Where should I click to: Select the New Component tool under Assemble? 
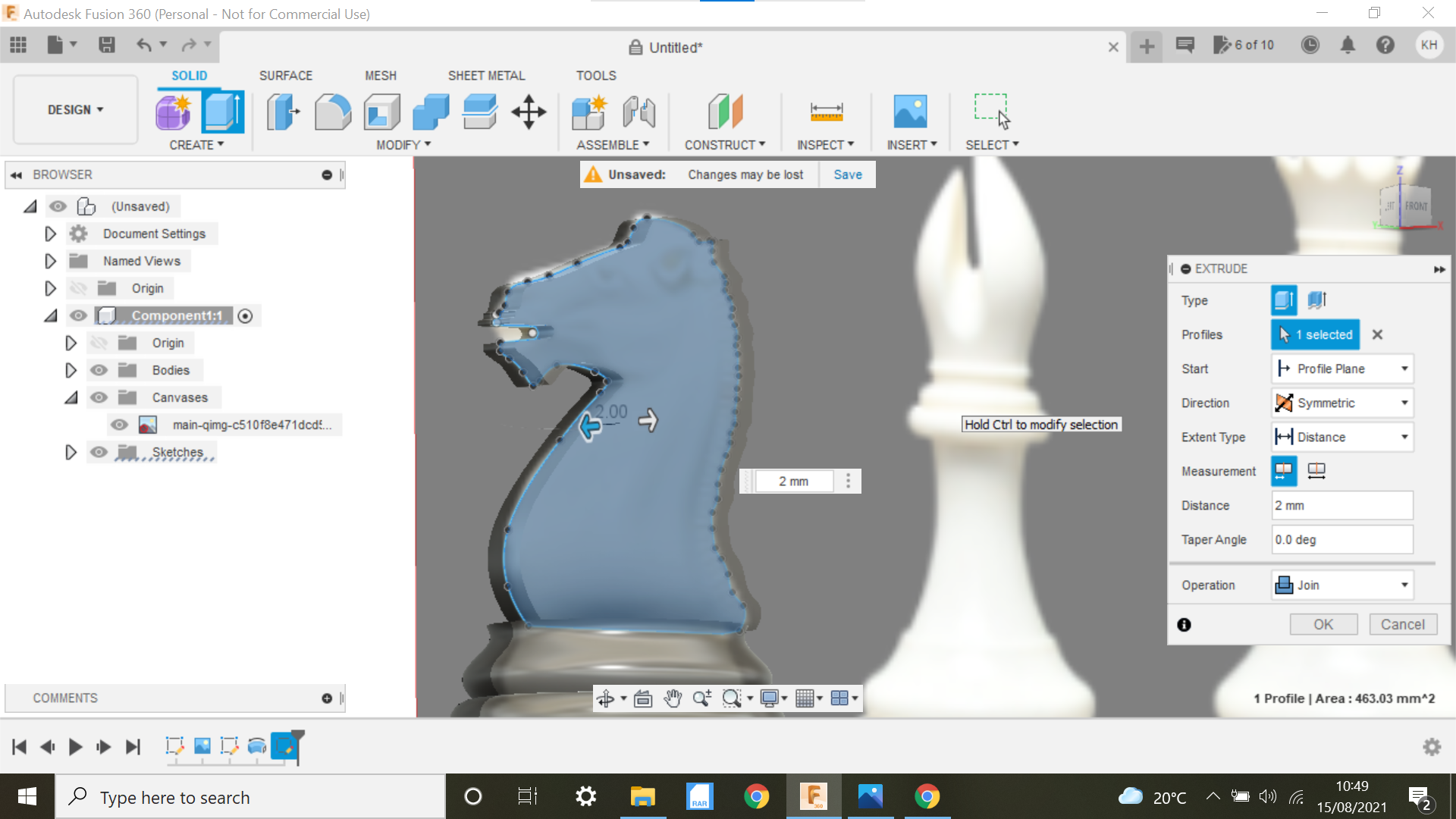591,111
